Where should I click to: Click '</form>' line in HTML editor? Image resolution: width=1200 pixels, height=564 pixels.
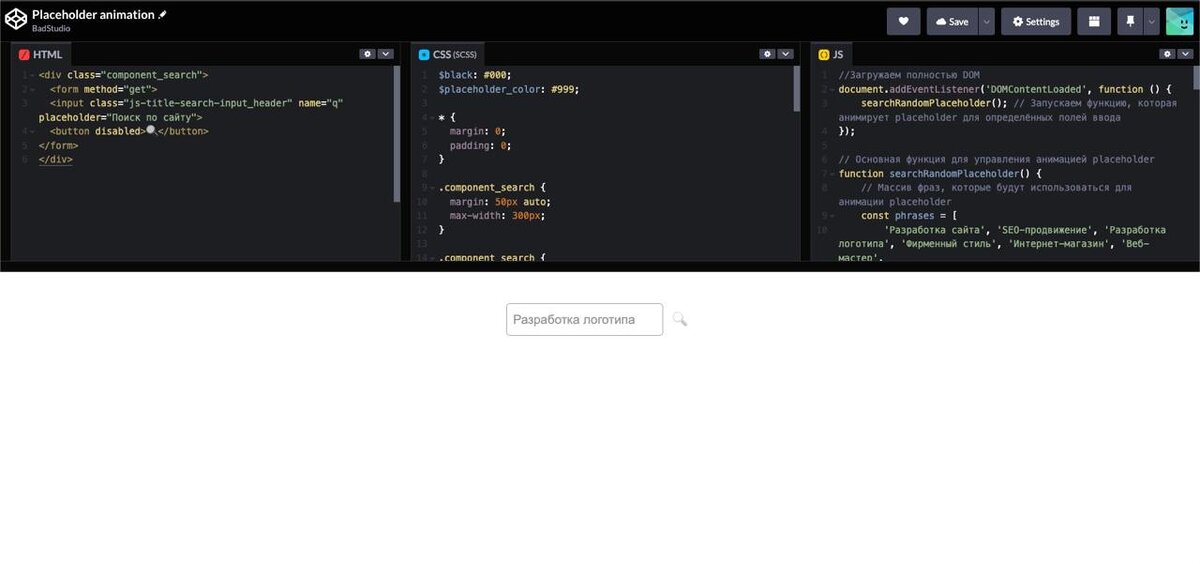[58, 145]
